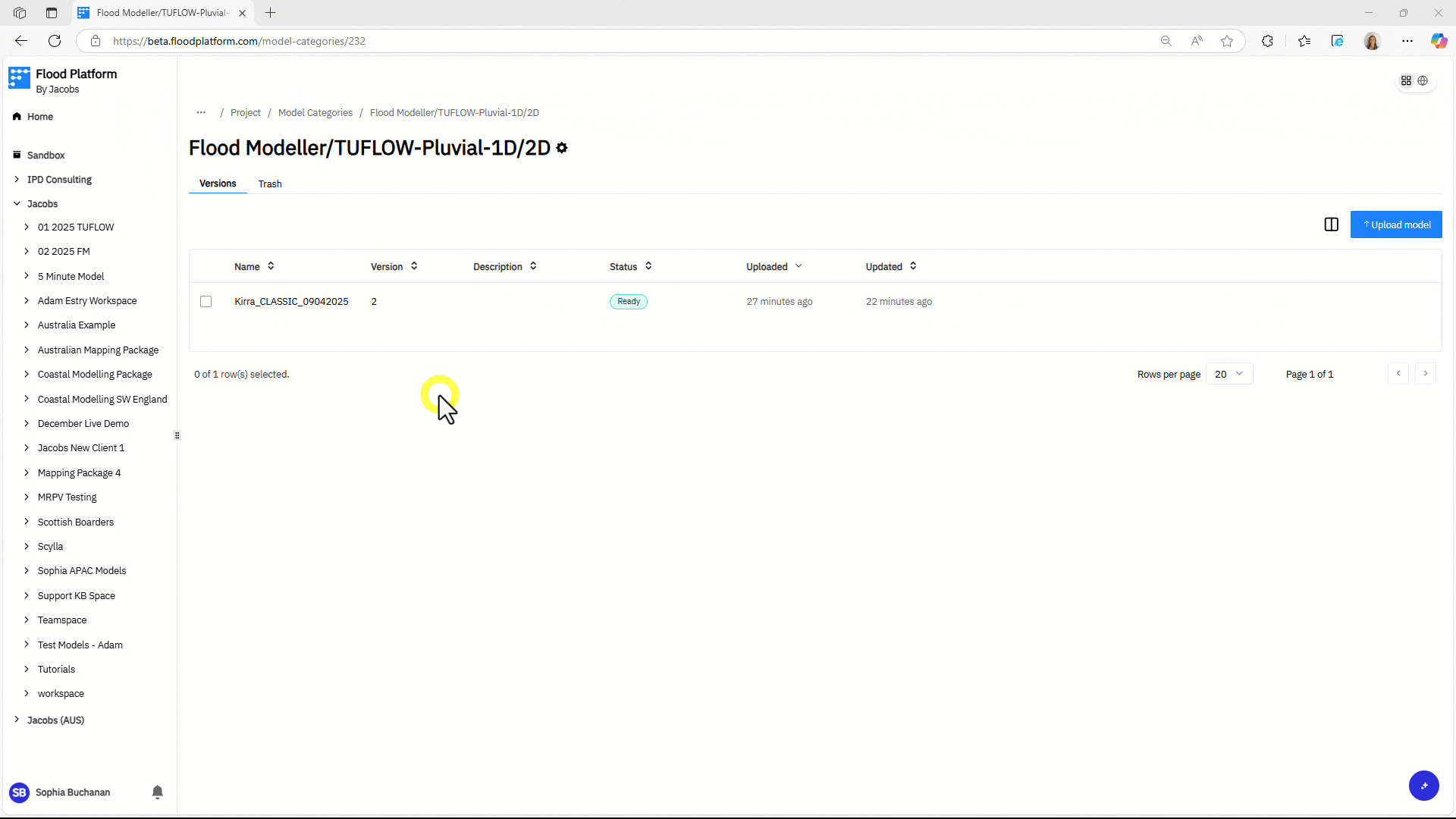Sort by the Version column

pos(394,266)
